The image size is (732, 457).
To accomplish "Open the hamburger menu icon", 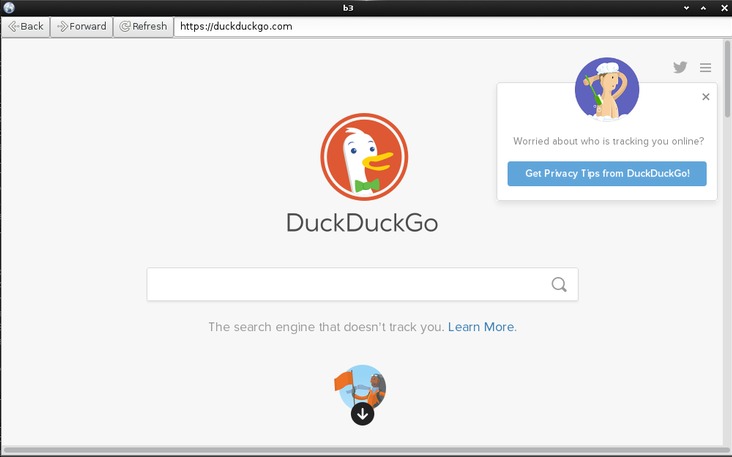I will coord(705,68).
